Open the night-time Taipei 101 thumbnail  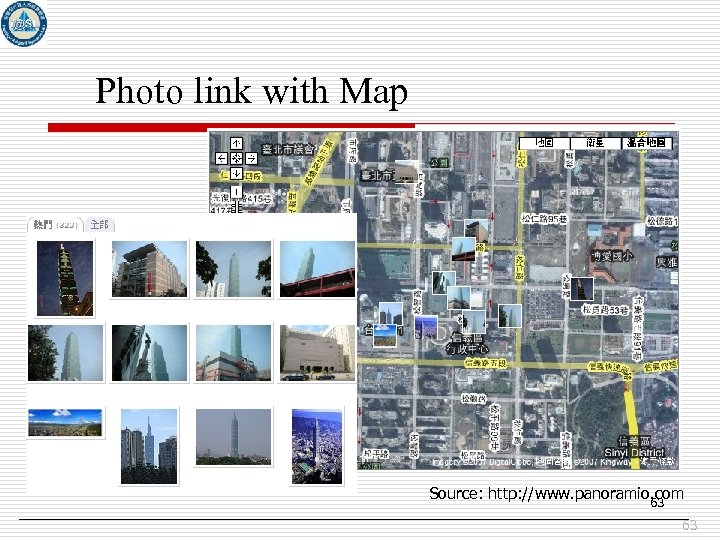point(65,278)
